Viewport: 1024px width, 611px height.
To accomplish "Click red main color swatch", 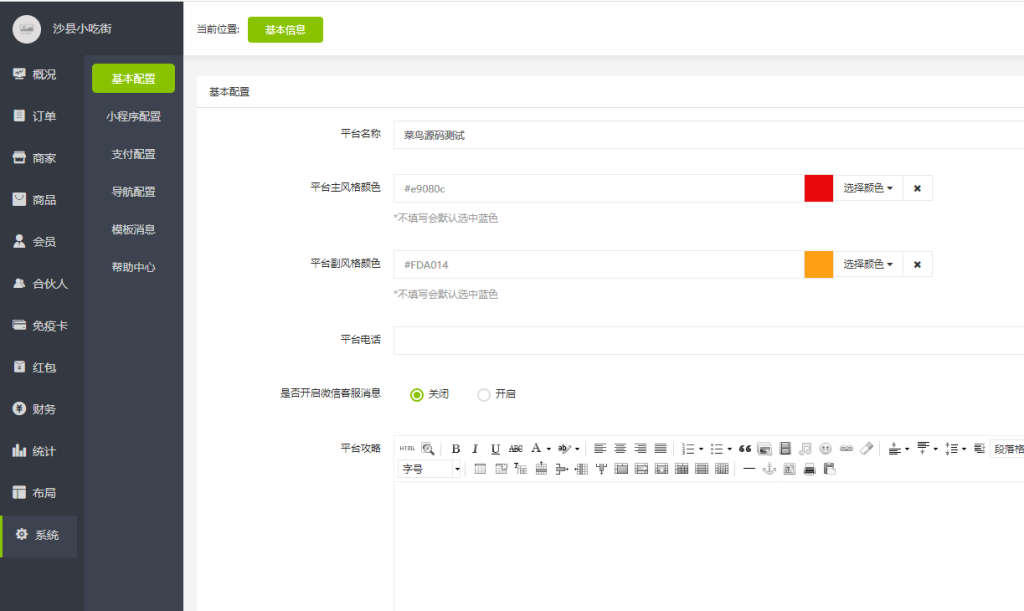I will [819, 188].
